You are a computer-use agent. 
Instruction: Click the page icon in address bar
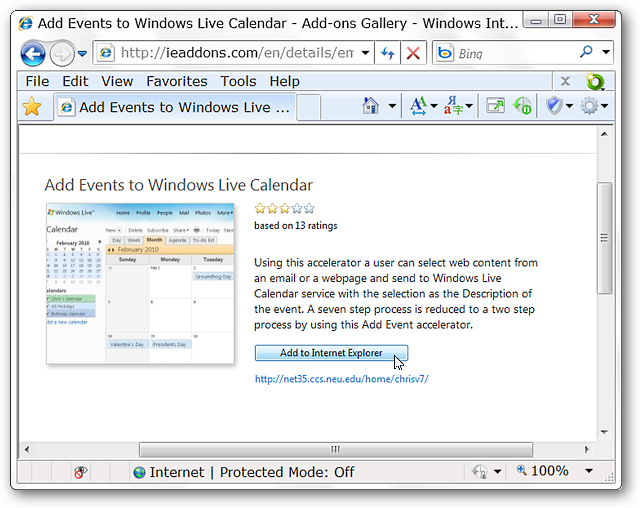tap(106, 53)
